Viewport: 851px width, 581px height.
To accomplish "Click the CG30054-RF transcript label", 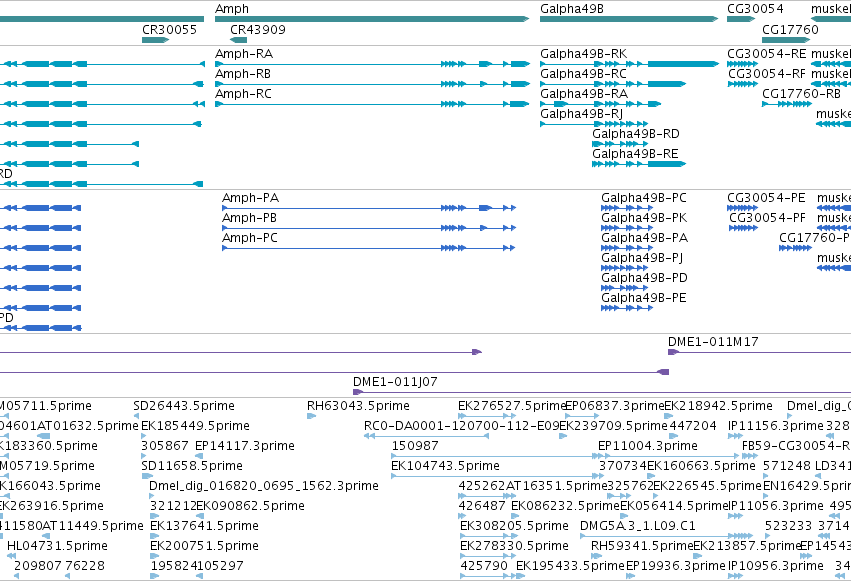I will (767, 74).
